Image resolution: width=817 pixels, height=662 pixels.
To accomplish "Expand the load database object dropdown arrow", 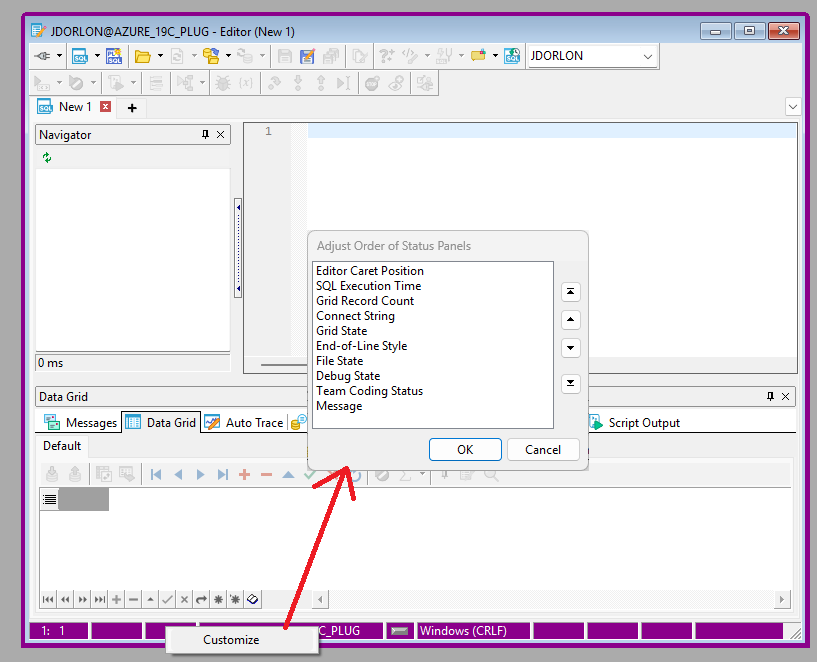I will point(228,55).
